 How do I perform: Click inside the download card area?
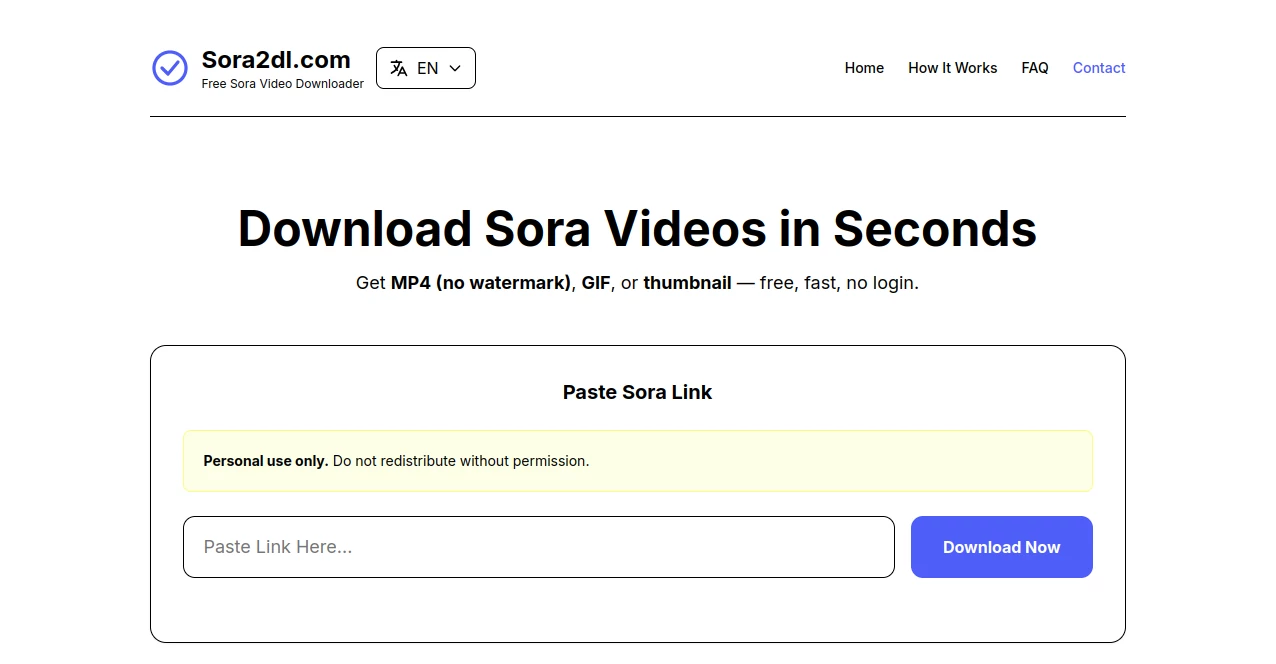tap(637, 610)
